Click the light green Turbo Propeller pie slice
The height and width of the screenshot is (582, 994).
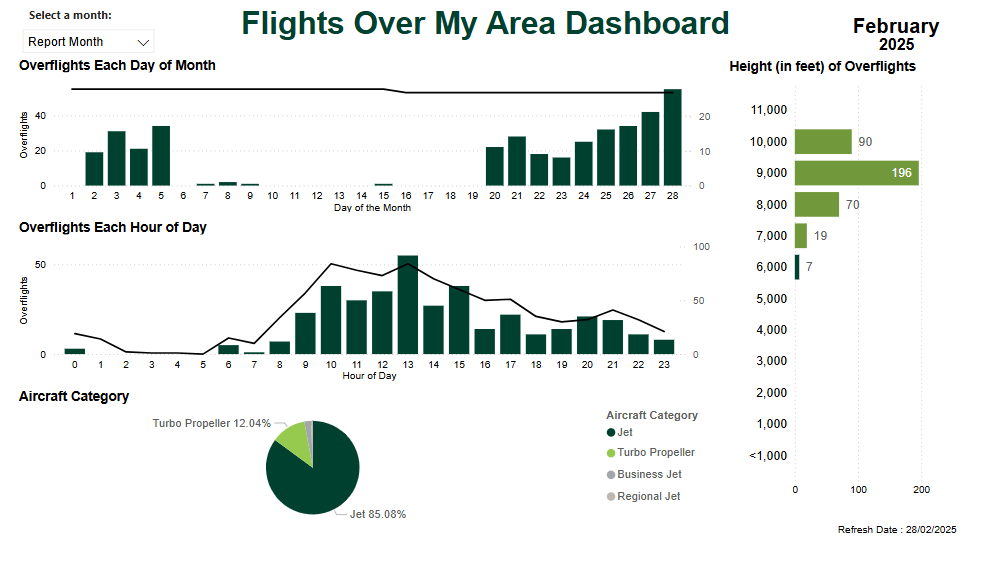click(x=291, y=436)
